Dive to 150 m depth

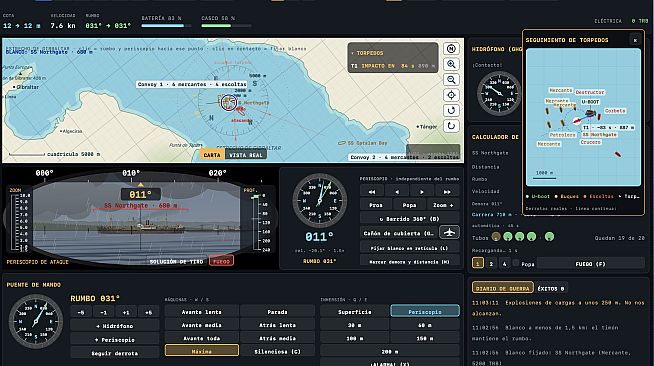pos(425,338)
